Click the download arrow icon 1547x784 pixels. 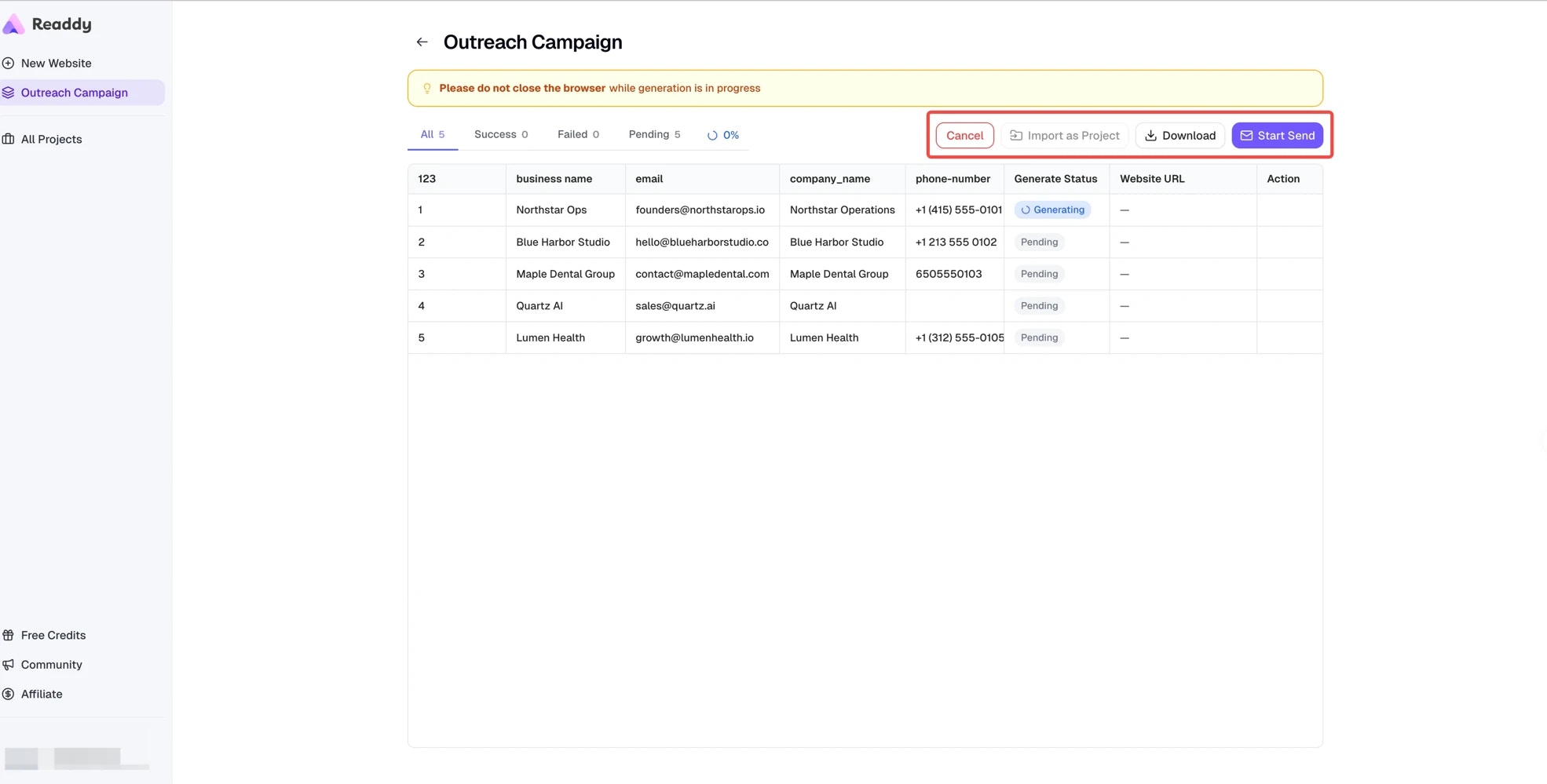tap(1150, 136)
